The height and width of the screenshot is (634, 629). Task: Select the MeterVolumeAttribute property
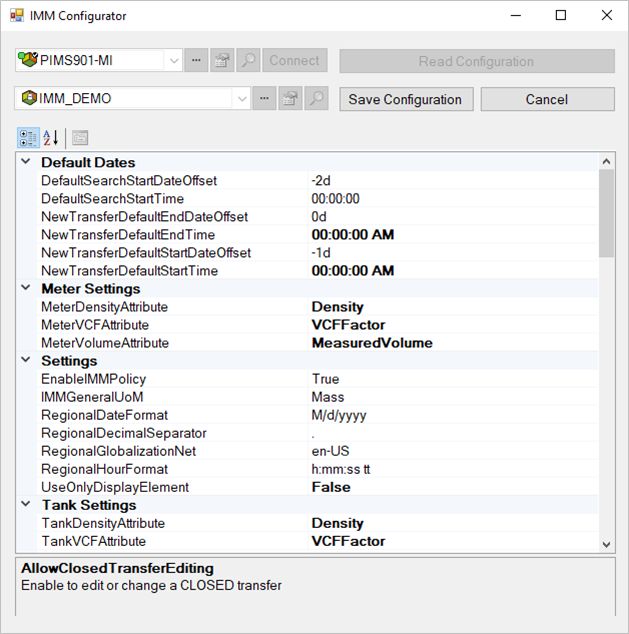pos(105,343)
